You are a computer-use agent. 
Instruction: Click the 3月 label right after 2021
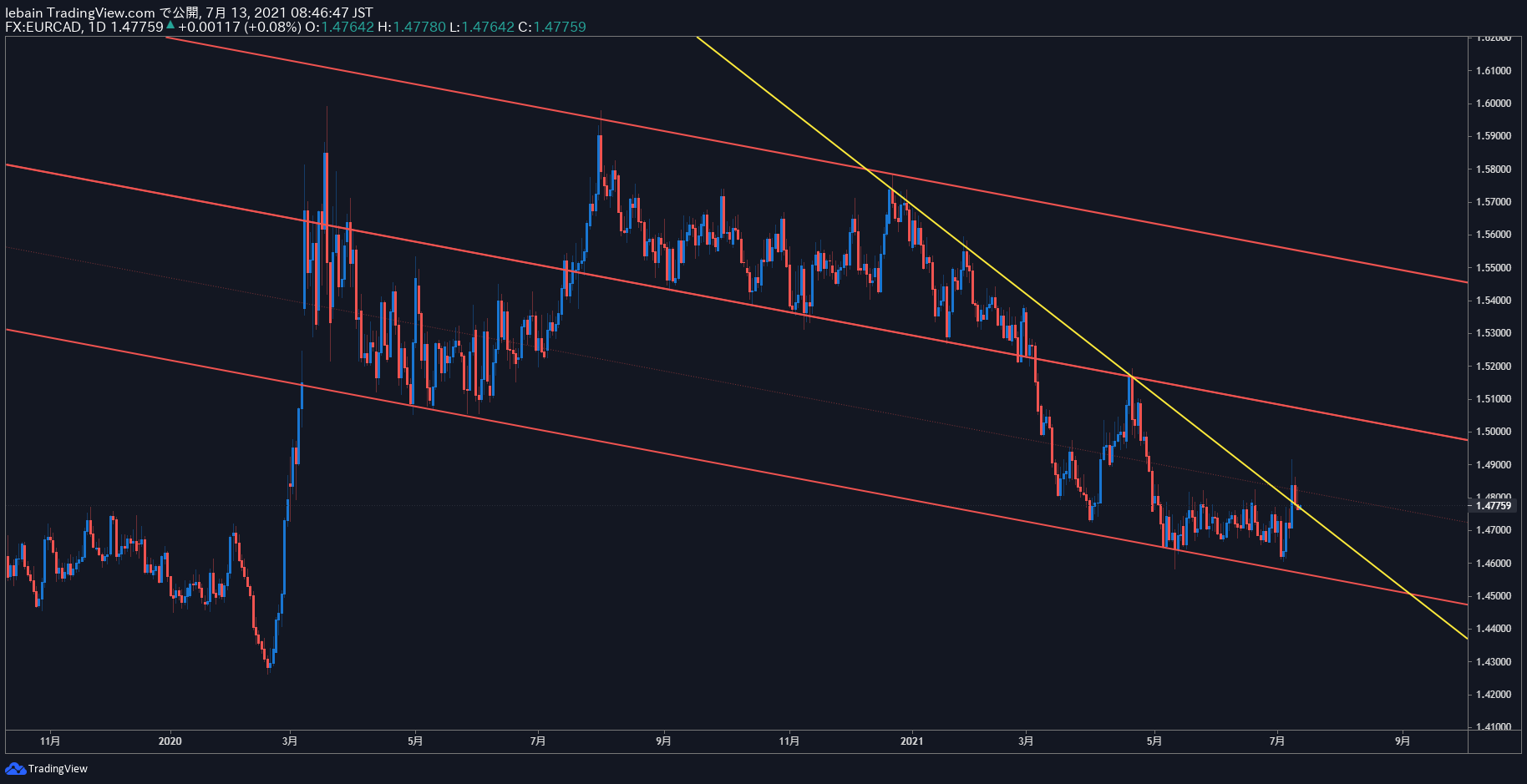(1026, 741)
